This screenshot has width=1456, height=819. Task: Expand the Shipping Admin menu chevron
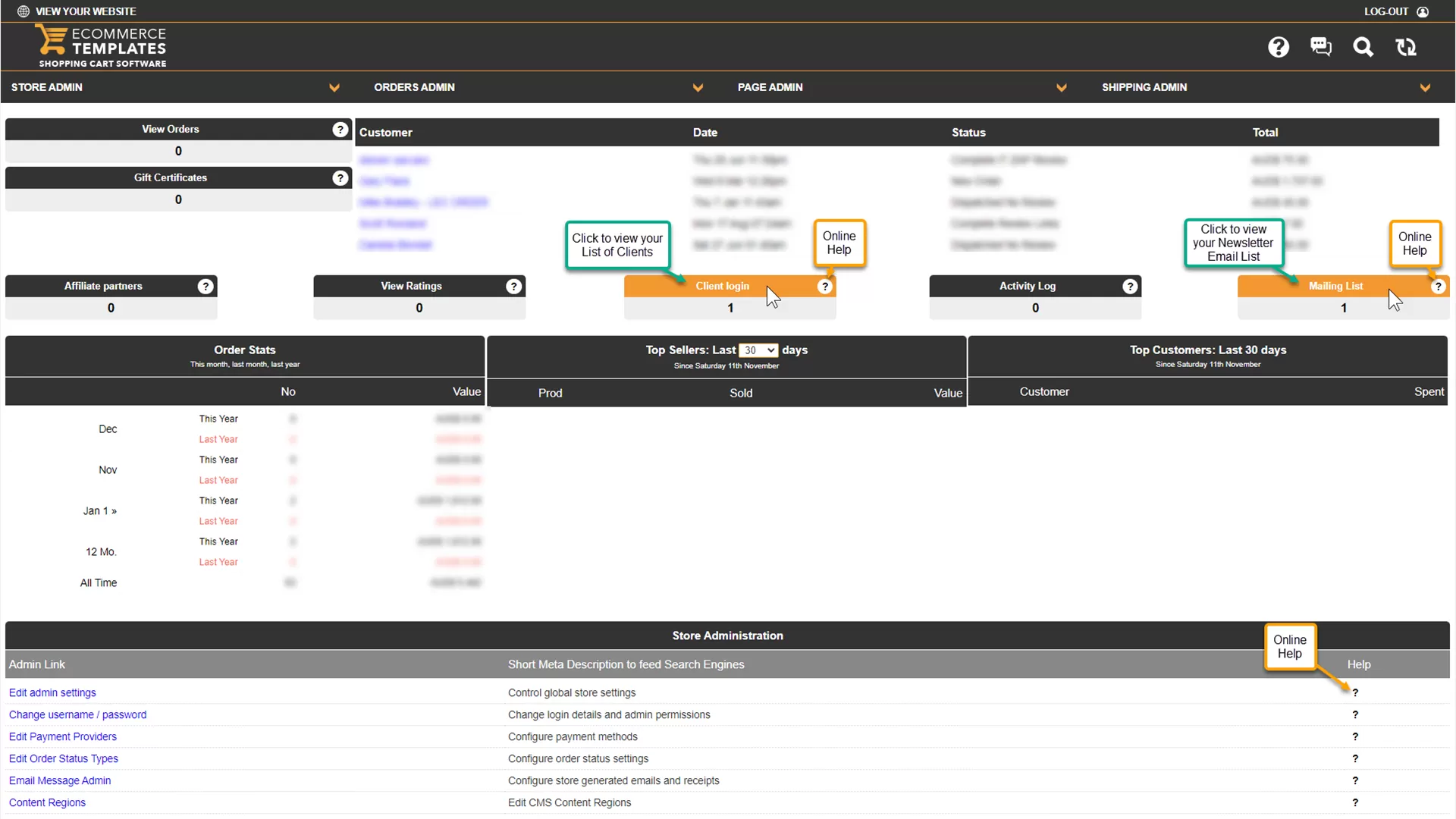pyautogui.click(x=1425, y=88)
